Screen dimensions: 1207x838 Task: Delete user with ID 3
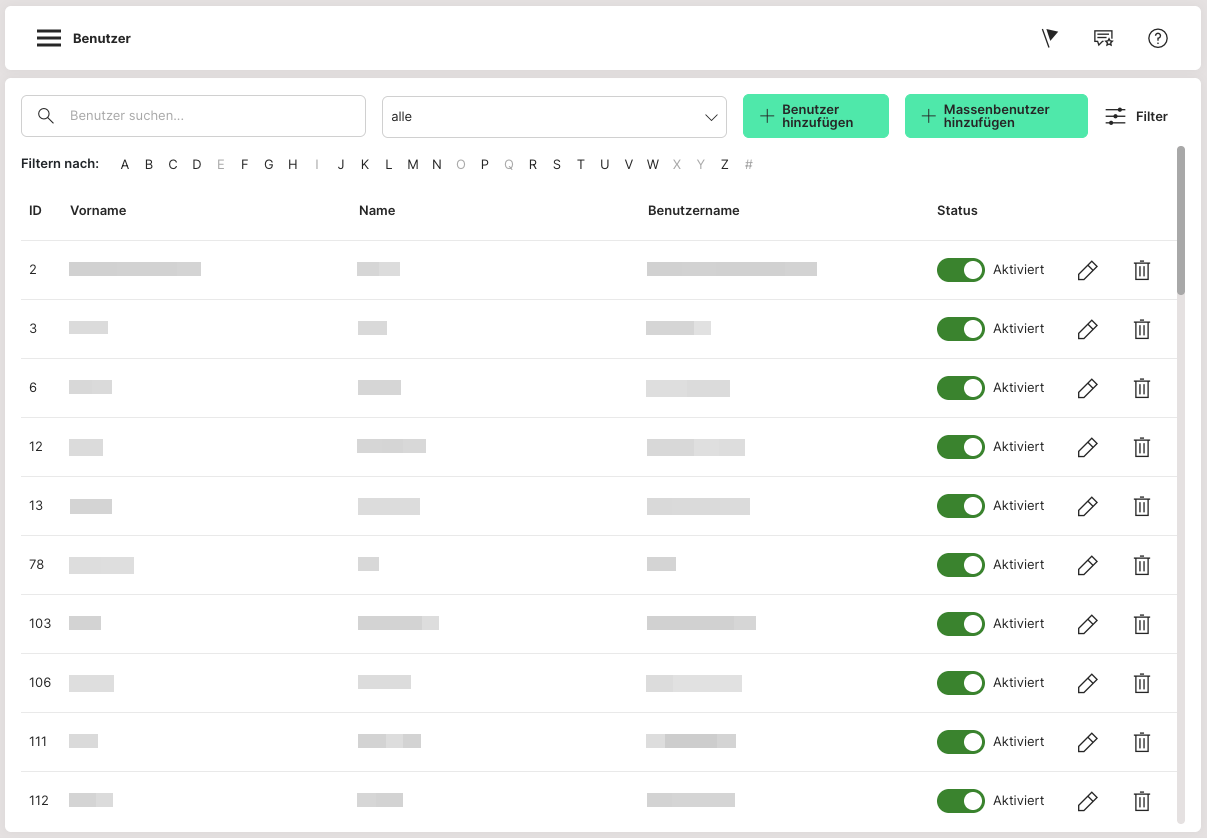click(x=1141, y=329)
